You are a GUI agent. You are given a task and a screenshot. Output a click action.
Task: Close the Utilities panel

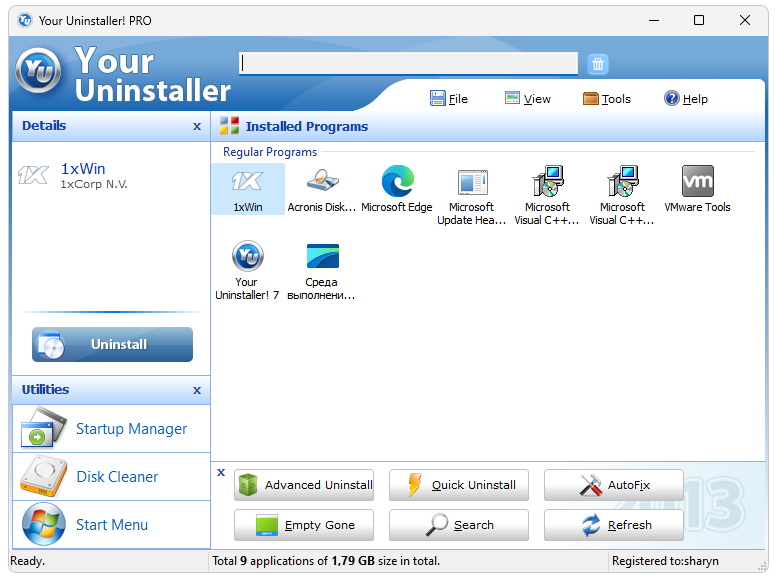pyautogui.click(x=197, y=390)
